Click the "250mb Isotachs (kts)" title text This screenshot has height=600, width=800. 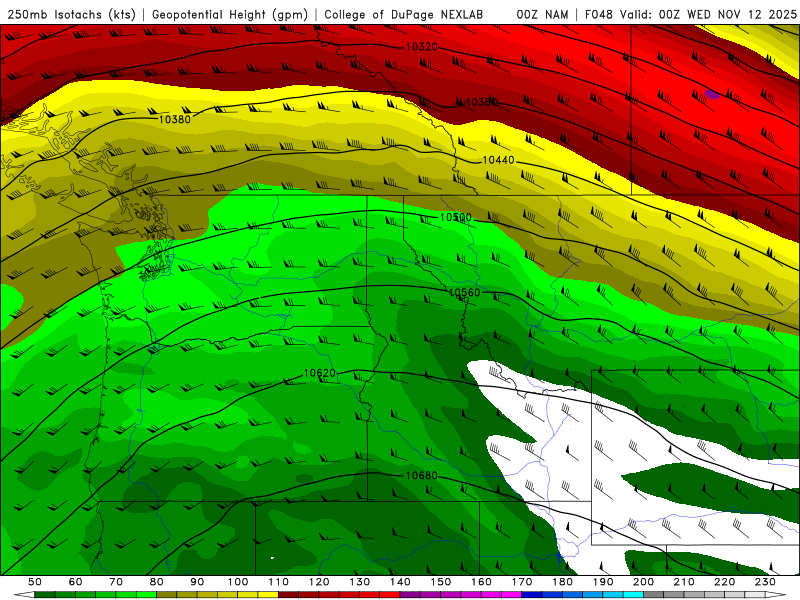pos(72,14)
